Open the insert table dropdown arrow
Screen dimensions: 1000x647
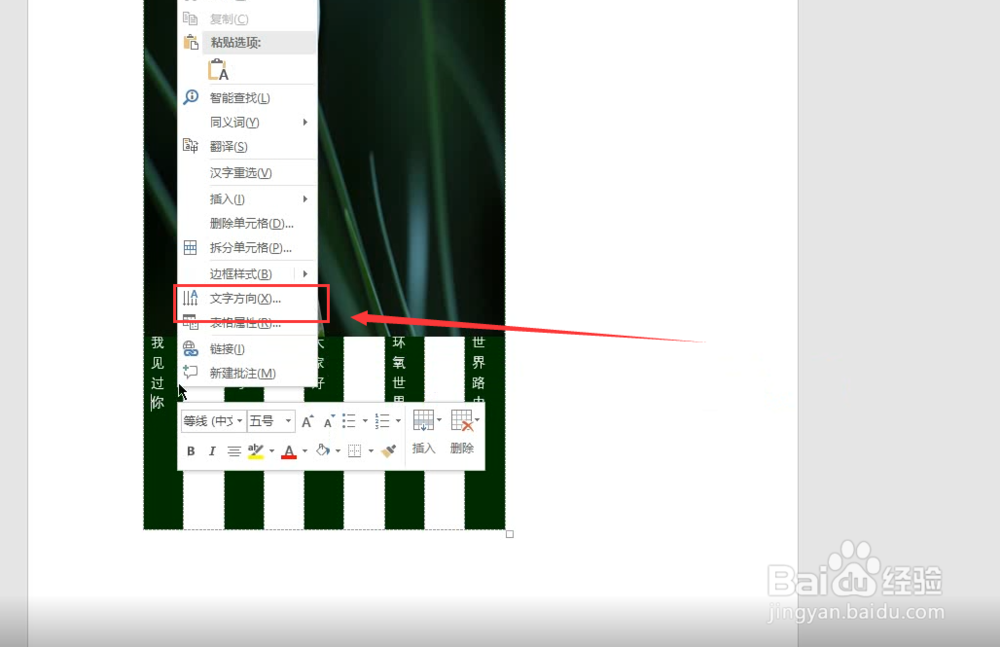pos(439,420)
